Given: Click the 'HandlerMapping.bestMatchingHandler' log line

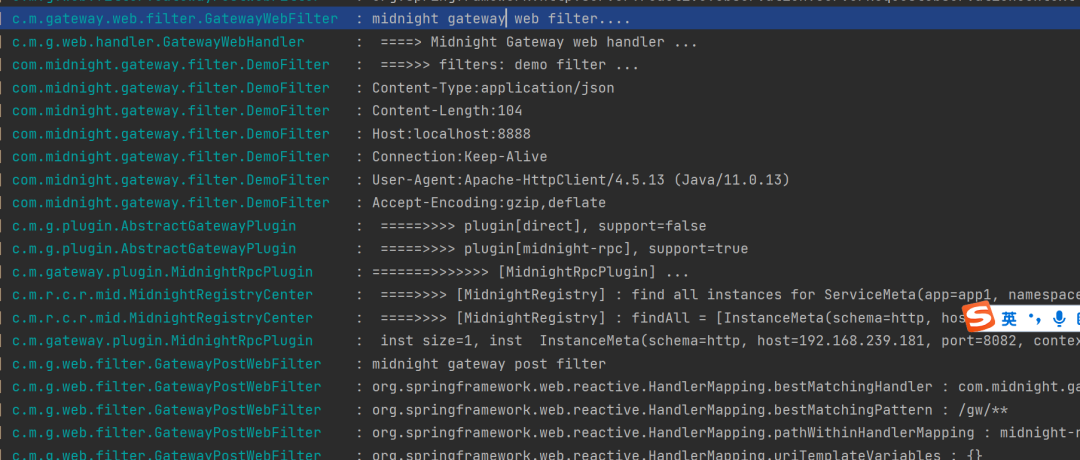Looking at the screenshot, I should [x=726, y=387].
